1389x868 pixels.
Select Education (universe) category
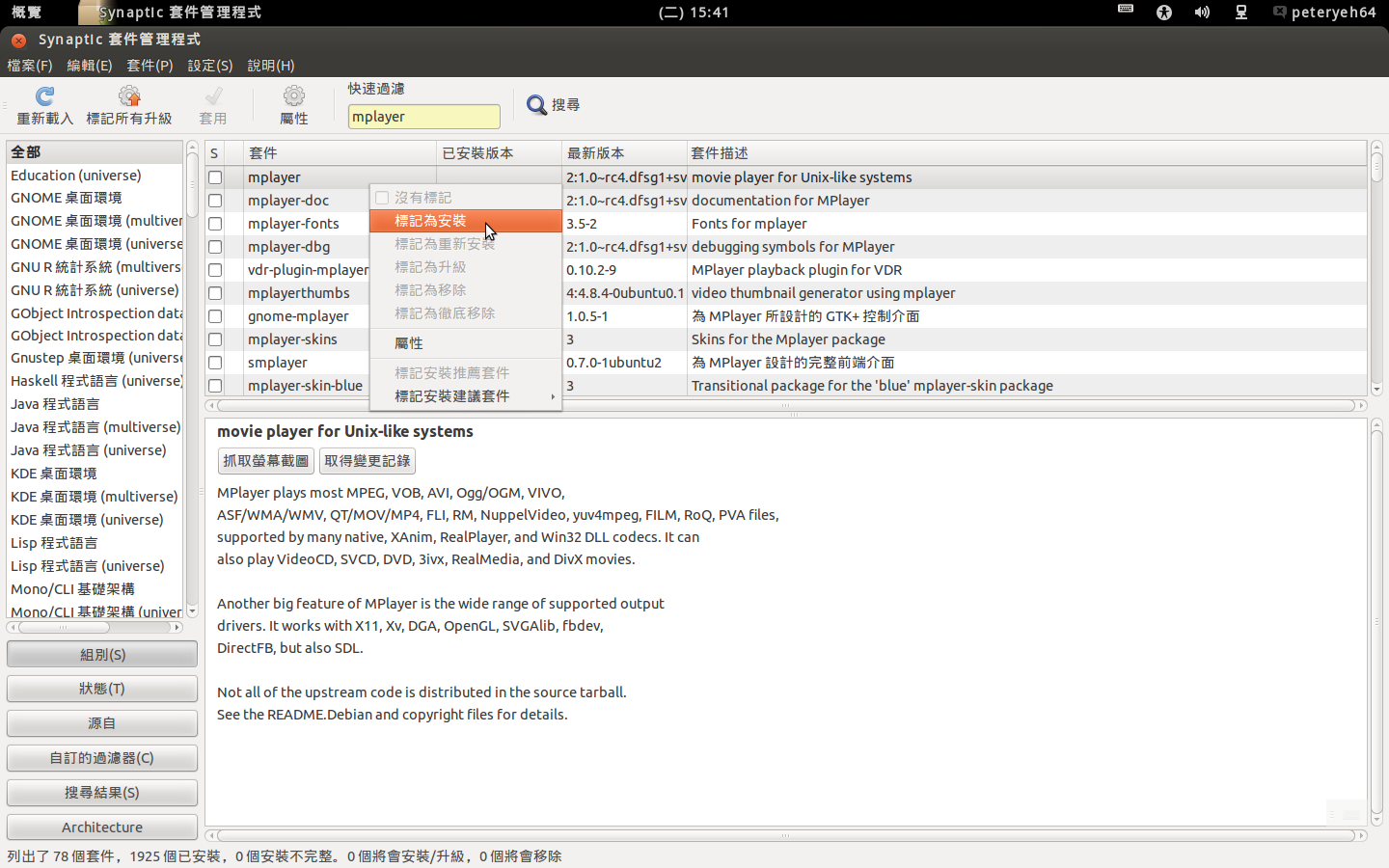click(95, 176)
